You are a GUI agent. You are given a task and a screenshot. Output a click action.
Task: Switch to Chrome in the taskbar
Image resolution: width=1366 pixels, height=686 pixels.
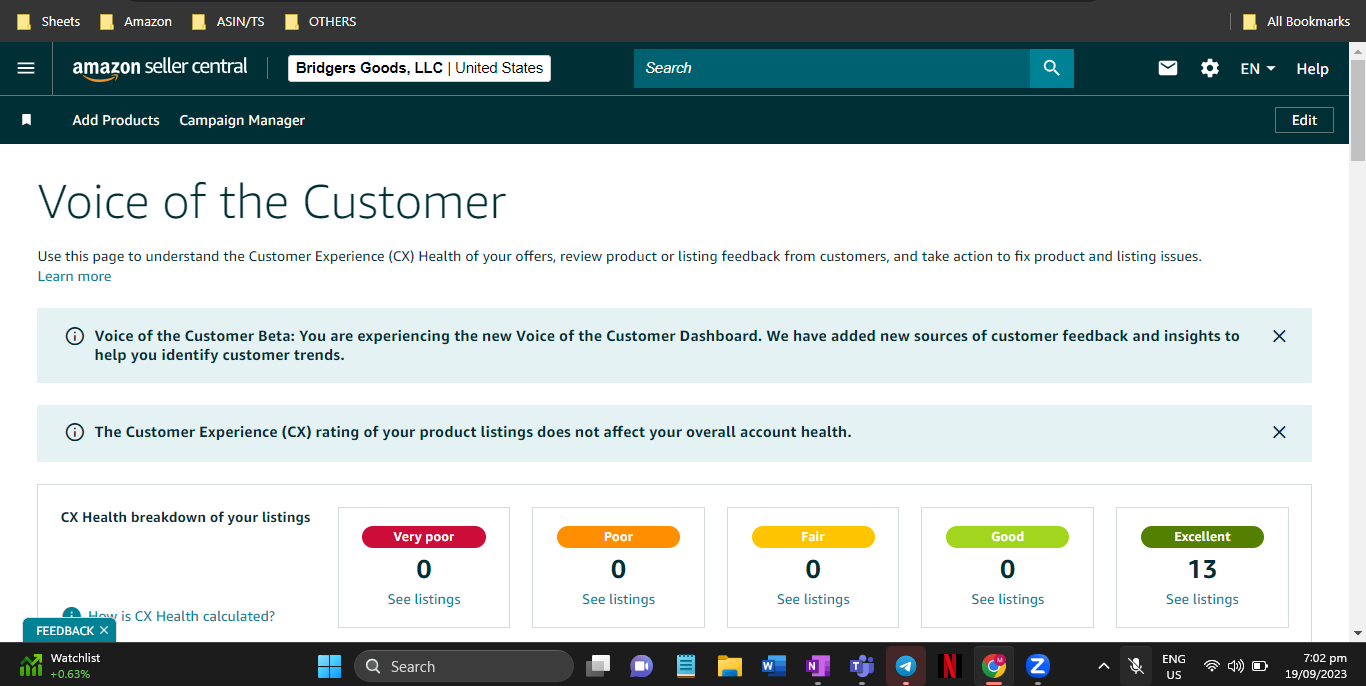pyautogui.click(x=994, y=666)
